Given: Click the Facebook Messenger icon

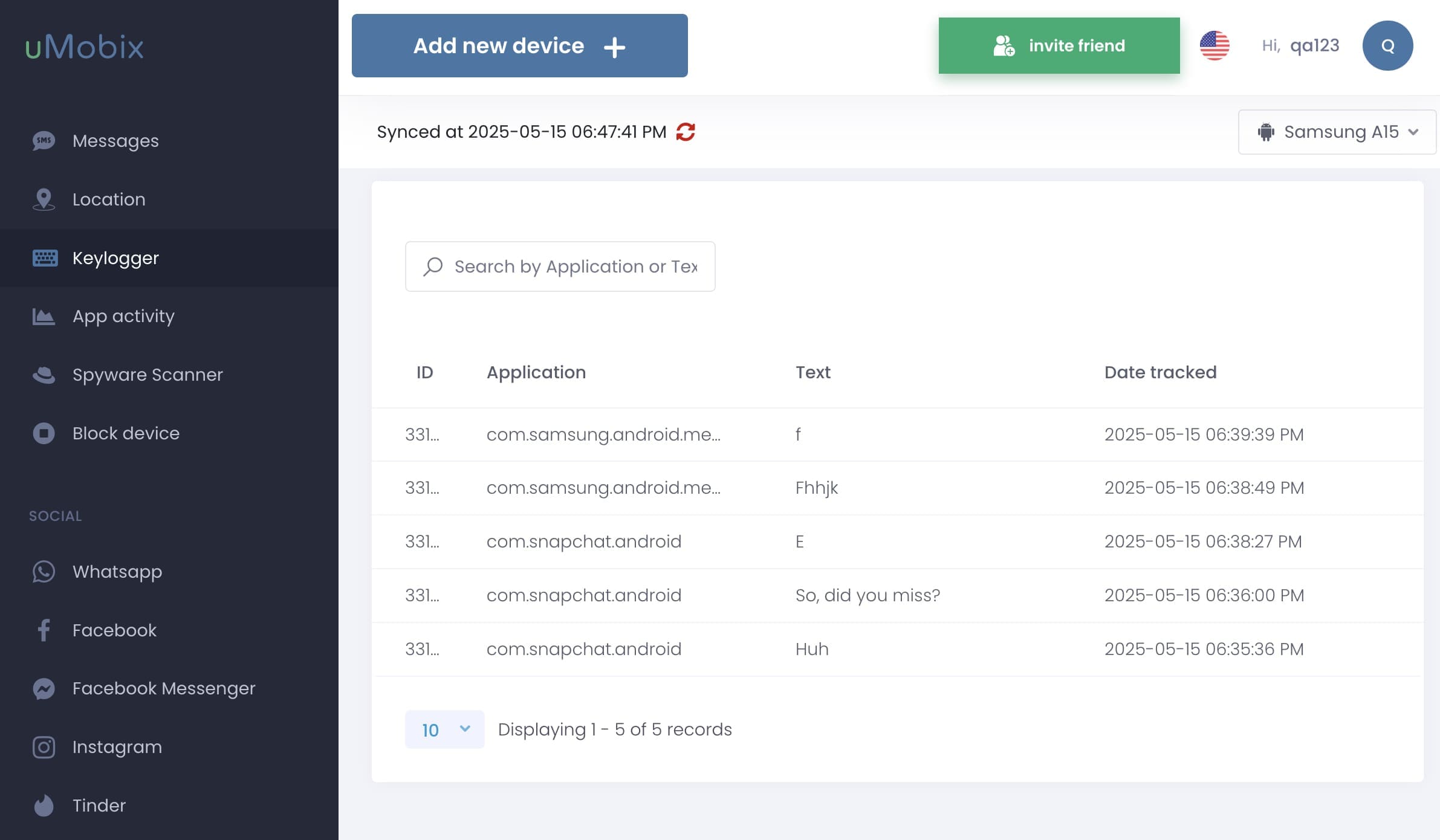Looking at the screenshot, I should pos(44,688).
